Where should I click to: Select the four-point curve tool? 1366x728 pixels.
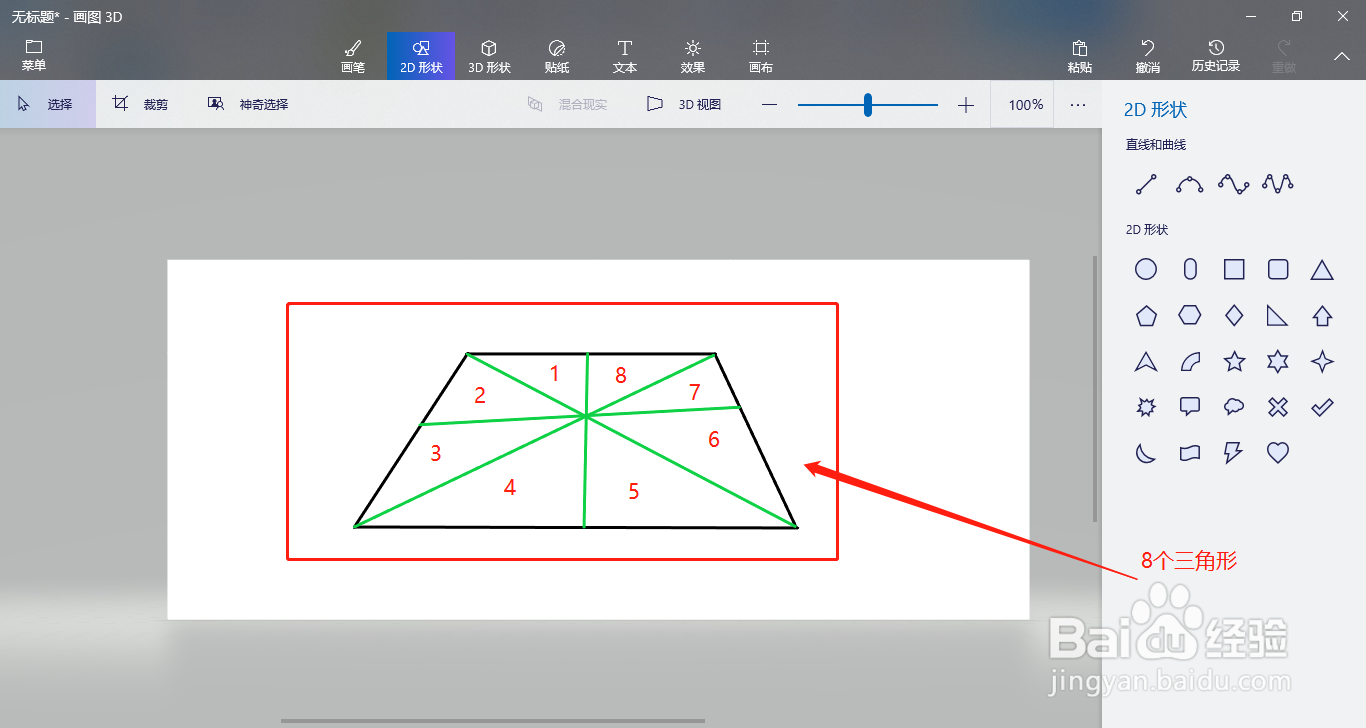pyautogui.click(x=1234, y=184)
